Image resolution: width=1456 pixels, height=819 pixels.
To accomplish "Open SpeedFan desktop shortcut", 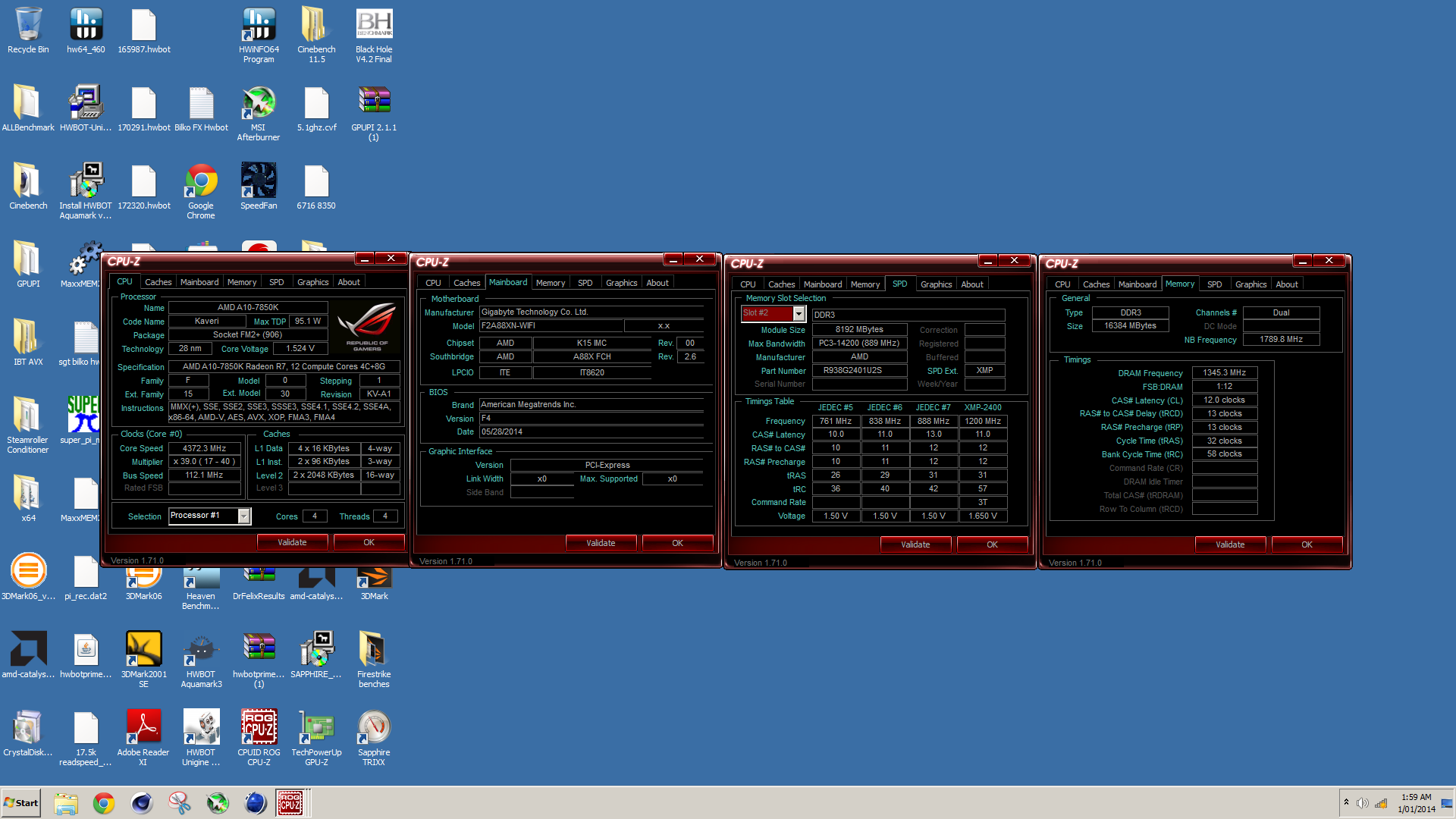I will coord(259,186).
